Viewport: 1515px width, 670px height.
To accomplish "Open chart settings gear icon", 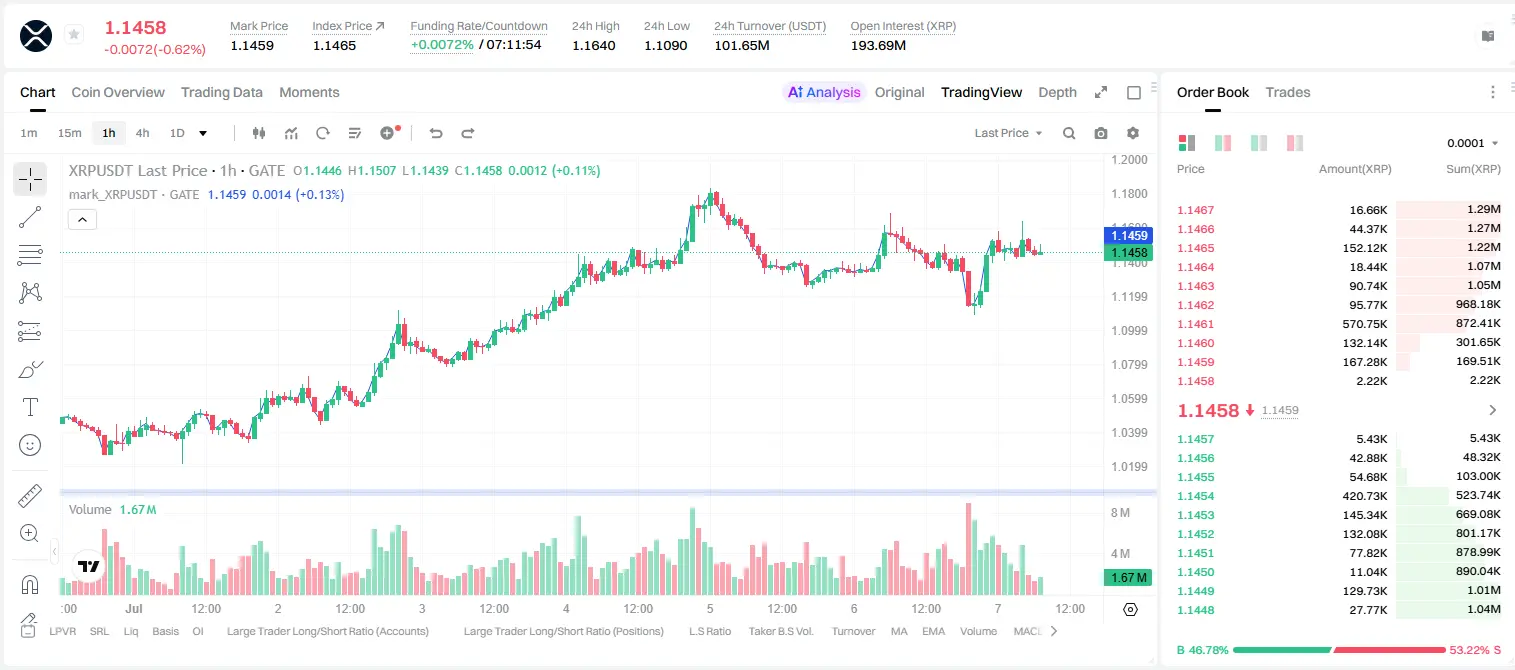I will (1133, 133).
